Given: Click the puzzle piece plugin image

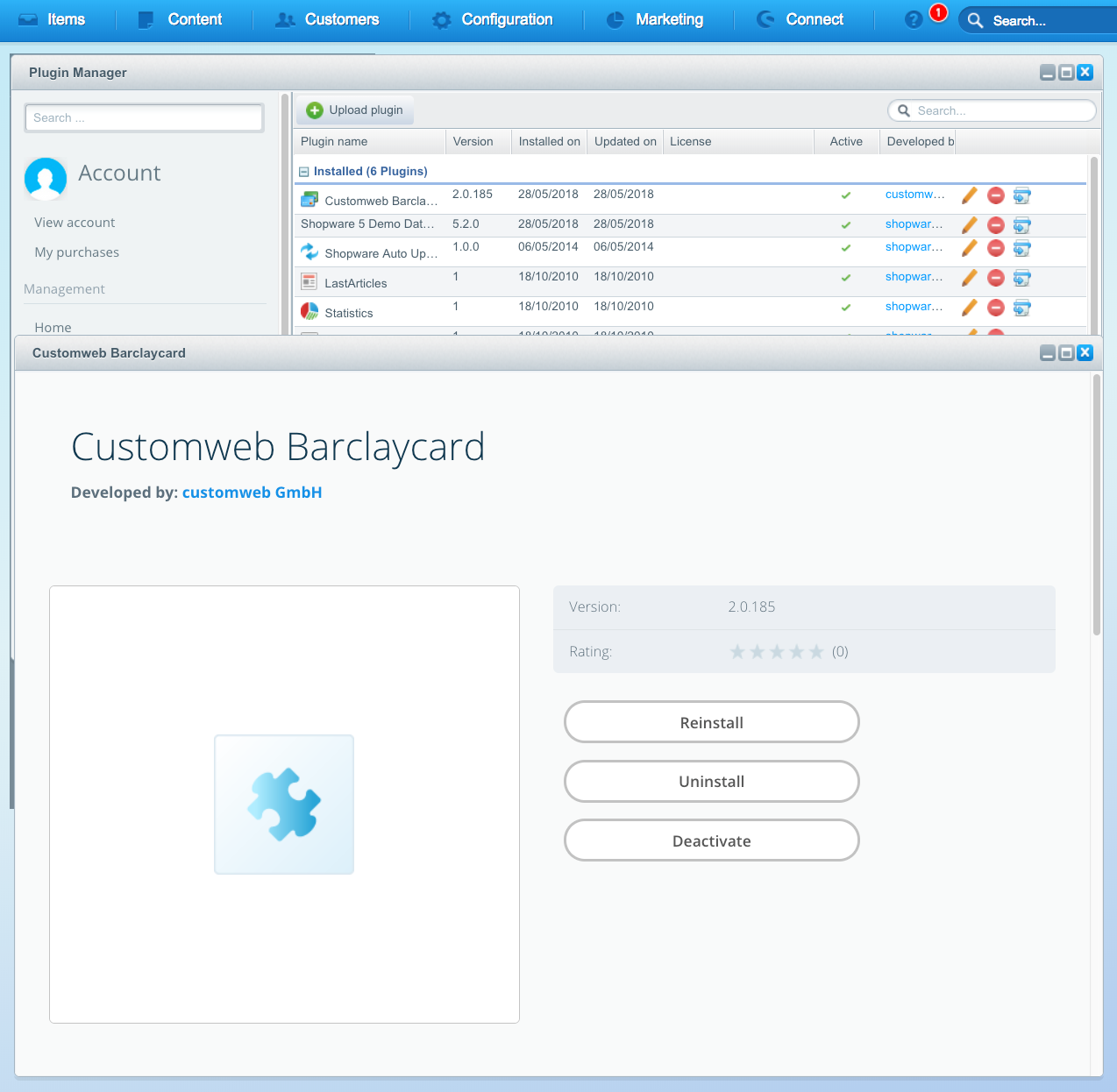Looking at the screenshot, I should [284, 805].
